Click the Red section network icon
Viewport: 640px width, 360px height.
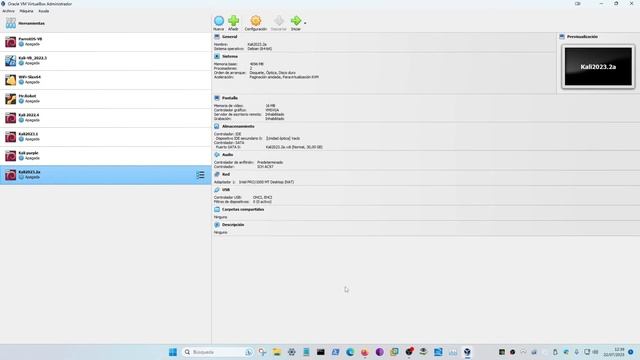pos(217,174)
